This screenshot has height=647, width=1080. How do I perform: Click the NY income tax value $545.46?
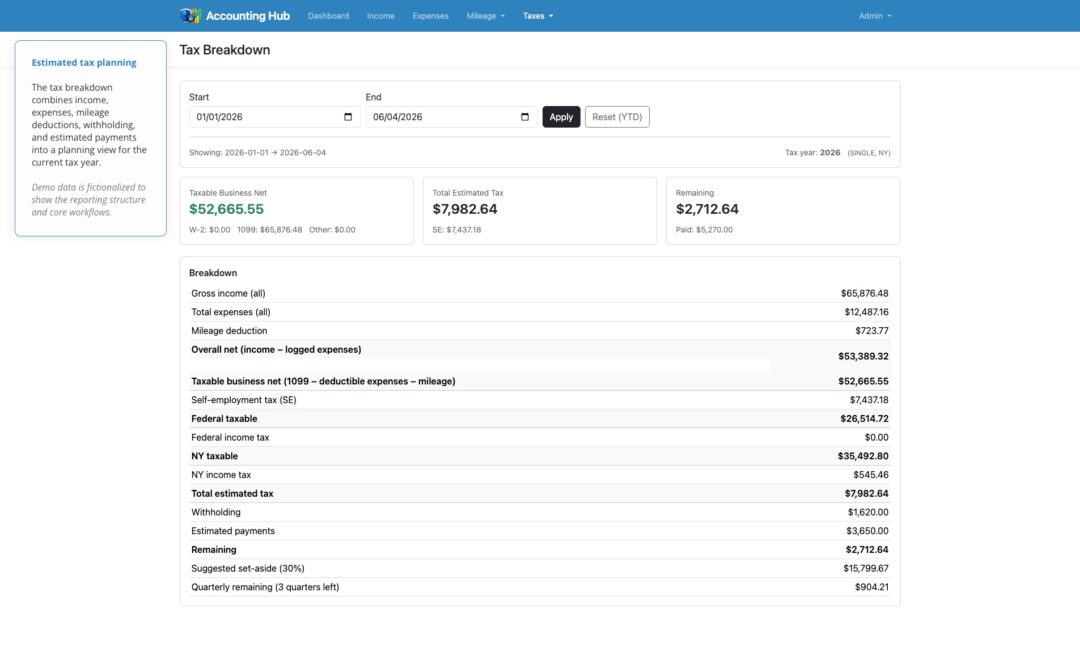(x=871, y=475)
